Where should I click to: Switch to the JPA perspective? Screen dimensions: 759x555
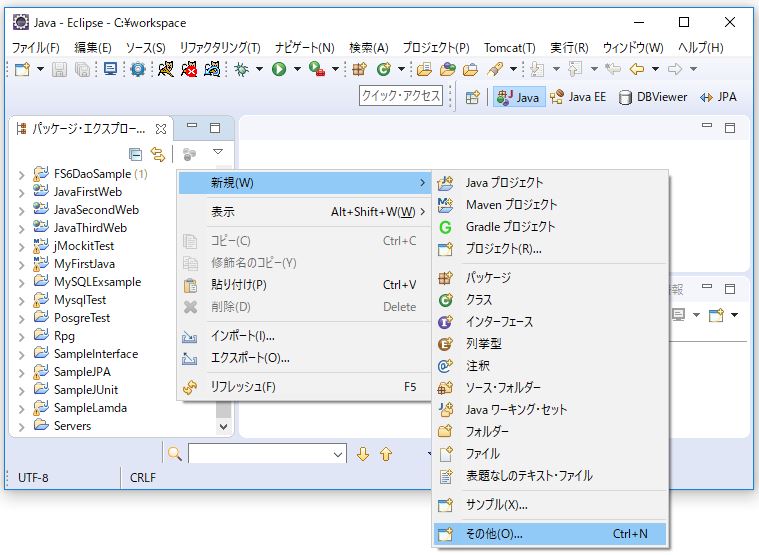tap(718, 97)
